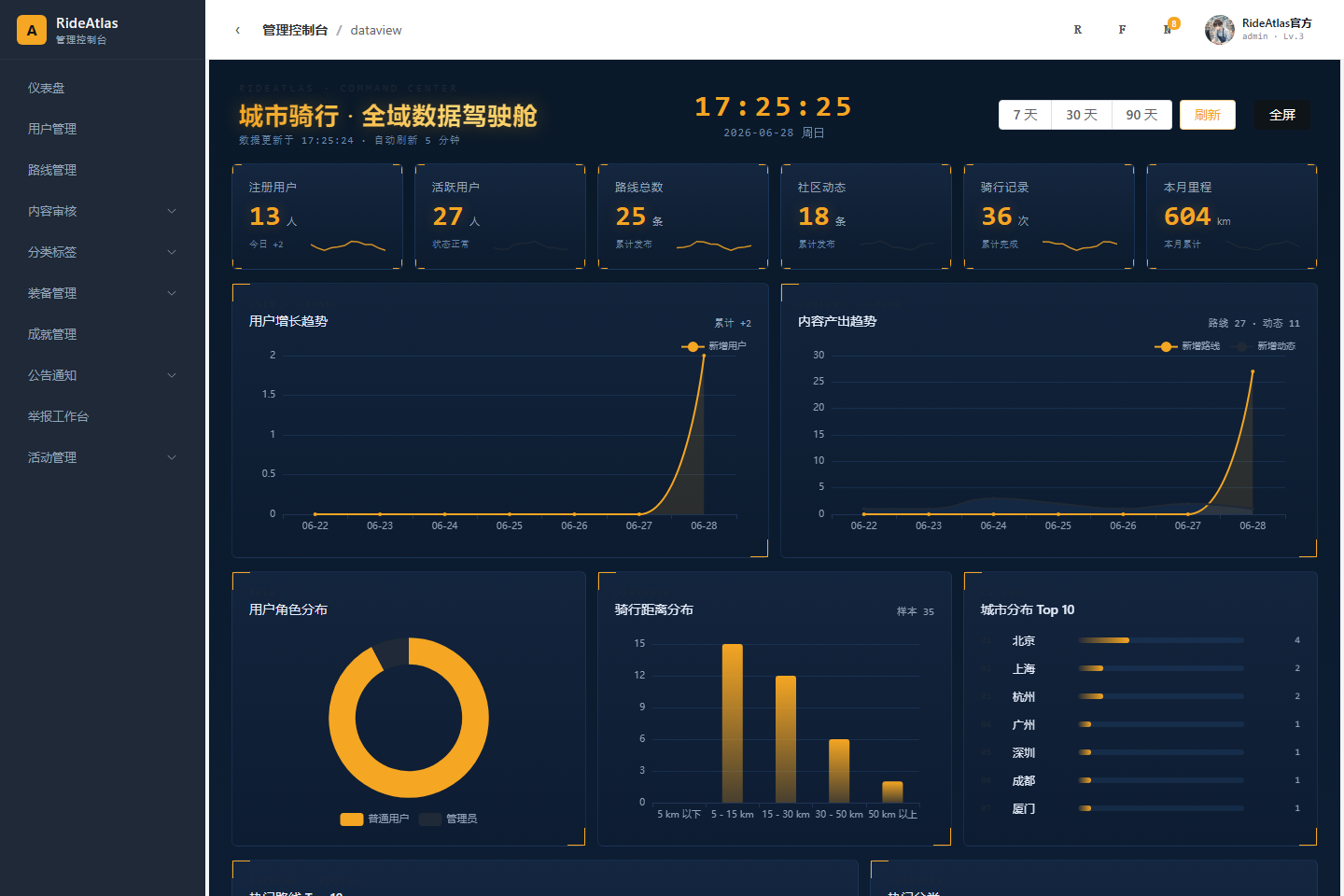Click the 城市骑行 · 全域数据驾驶舱 heading
This screenshot has height=896, width=1344.
(388, 116)
